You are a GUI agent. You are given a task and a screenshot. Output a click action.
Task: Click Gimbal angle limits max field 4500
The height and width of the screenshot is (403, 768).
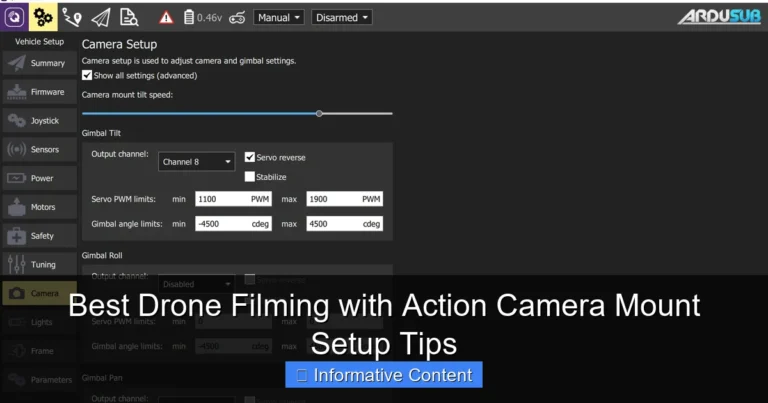click(x=345, y=224)
